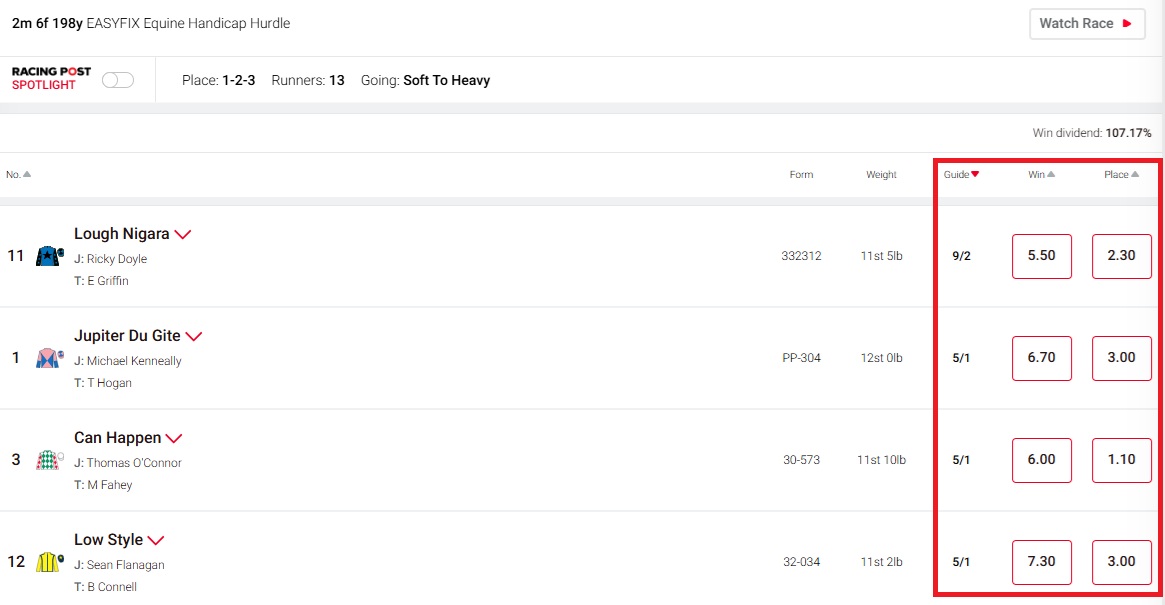This screenshot has width=1165, height=605.
Task: Sort by Place odds column arrow
Action: (1136, 175)
